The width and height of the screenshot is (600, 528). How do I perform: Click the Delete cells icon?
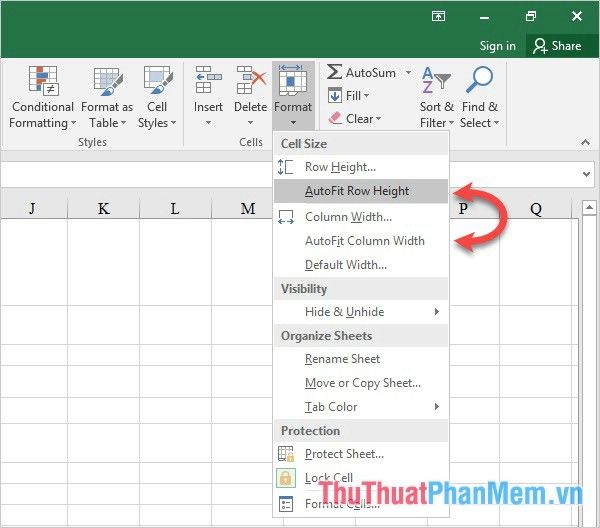coord(251,80)
